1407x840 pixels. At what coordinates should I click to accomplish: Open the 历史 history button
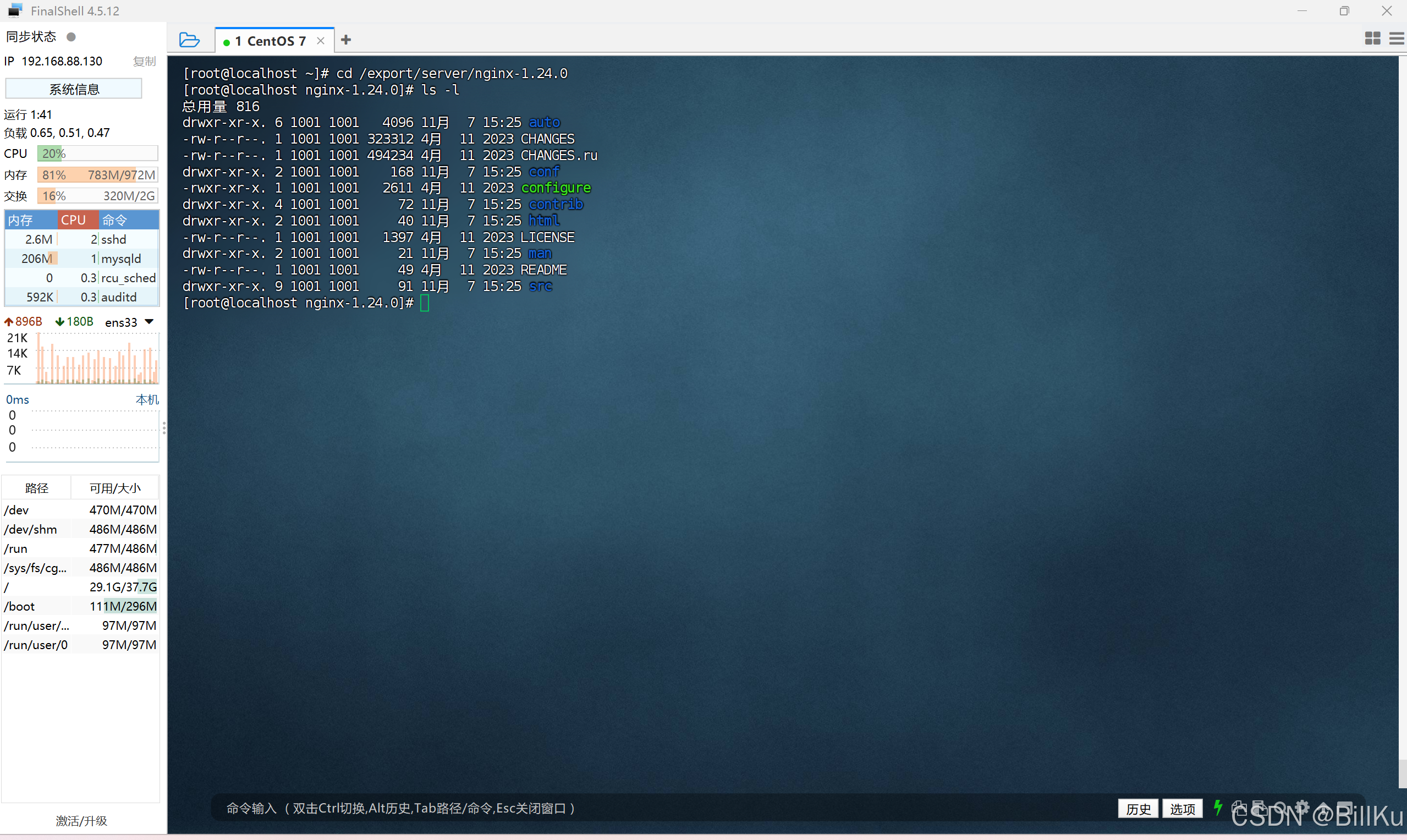tap(1138, 809)
